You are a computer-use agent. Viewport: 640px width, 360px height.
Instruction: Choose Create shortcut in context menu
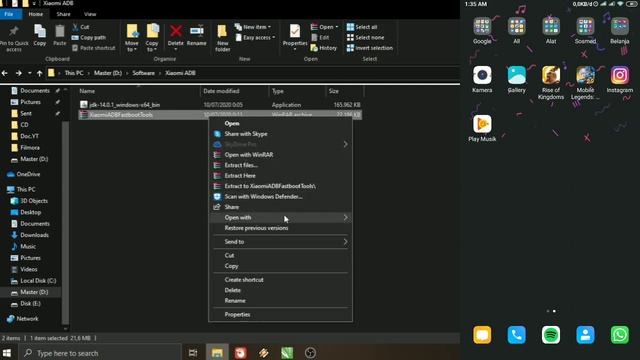point(280,280)
